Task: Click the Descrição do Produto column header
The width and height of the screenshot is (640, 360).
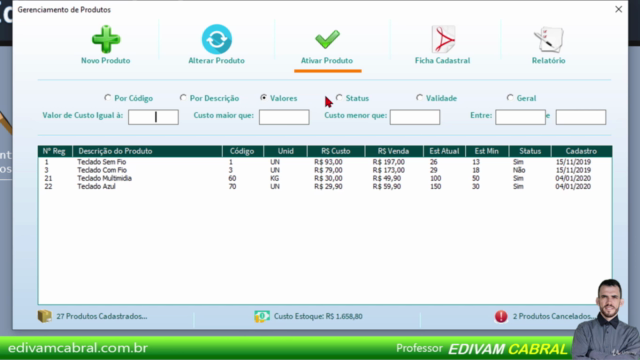Action: point(147,151)
